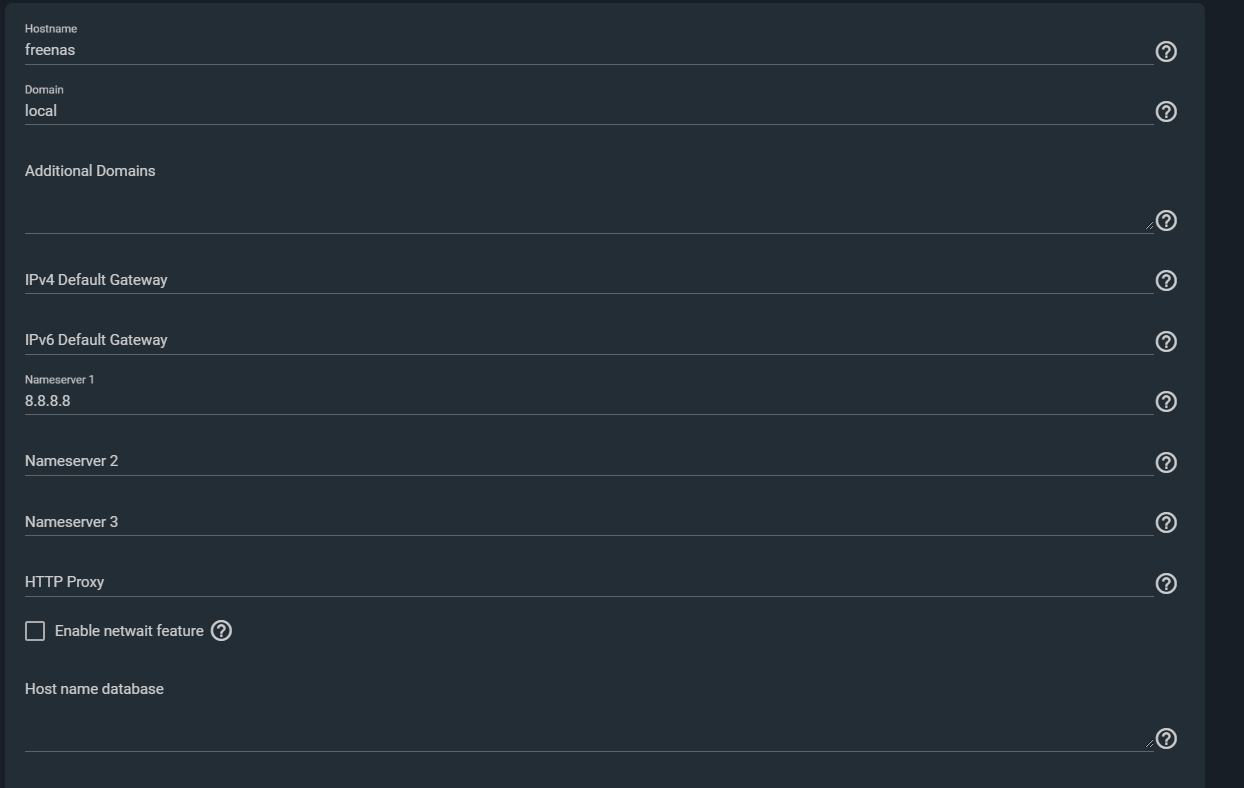This screenshot has width=1244, height=788.
Task: Select the IPv4 Default Gateway input
Action: [x=580, y=280]
